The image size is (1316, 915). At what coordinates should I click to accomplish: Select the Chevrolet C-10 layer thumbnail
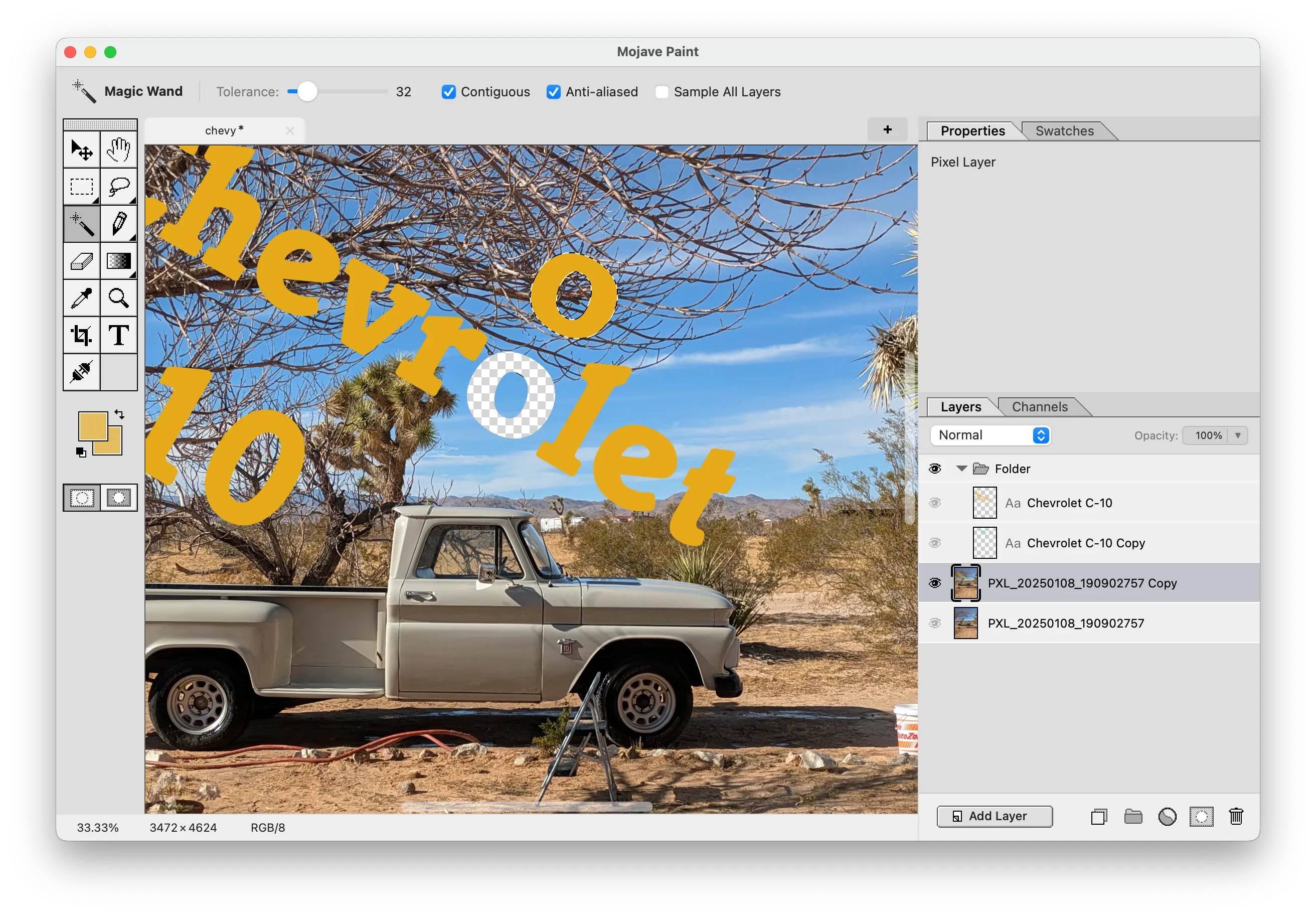tap(984, 503)
